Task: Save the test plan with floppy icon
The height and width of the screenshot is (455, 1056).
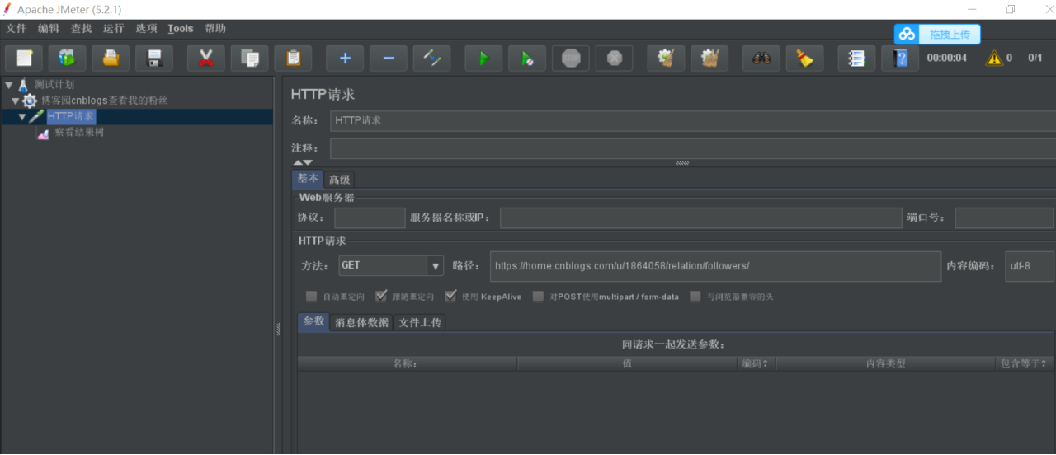Action: tap(154, 59)
